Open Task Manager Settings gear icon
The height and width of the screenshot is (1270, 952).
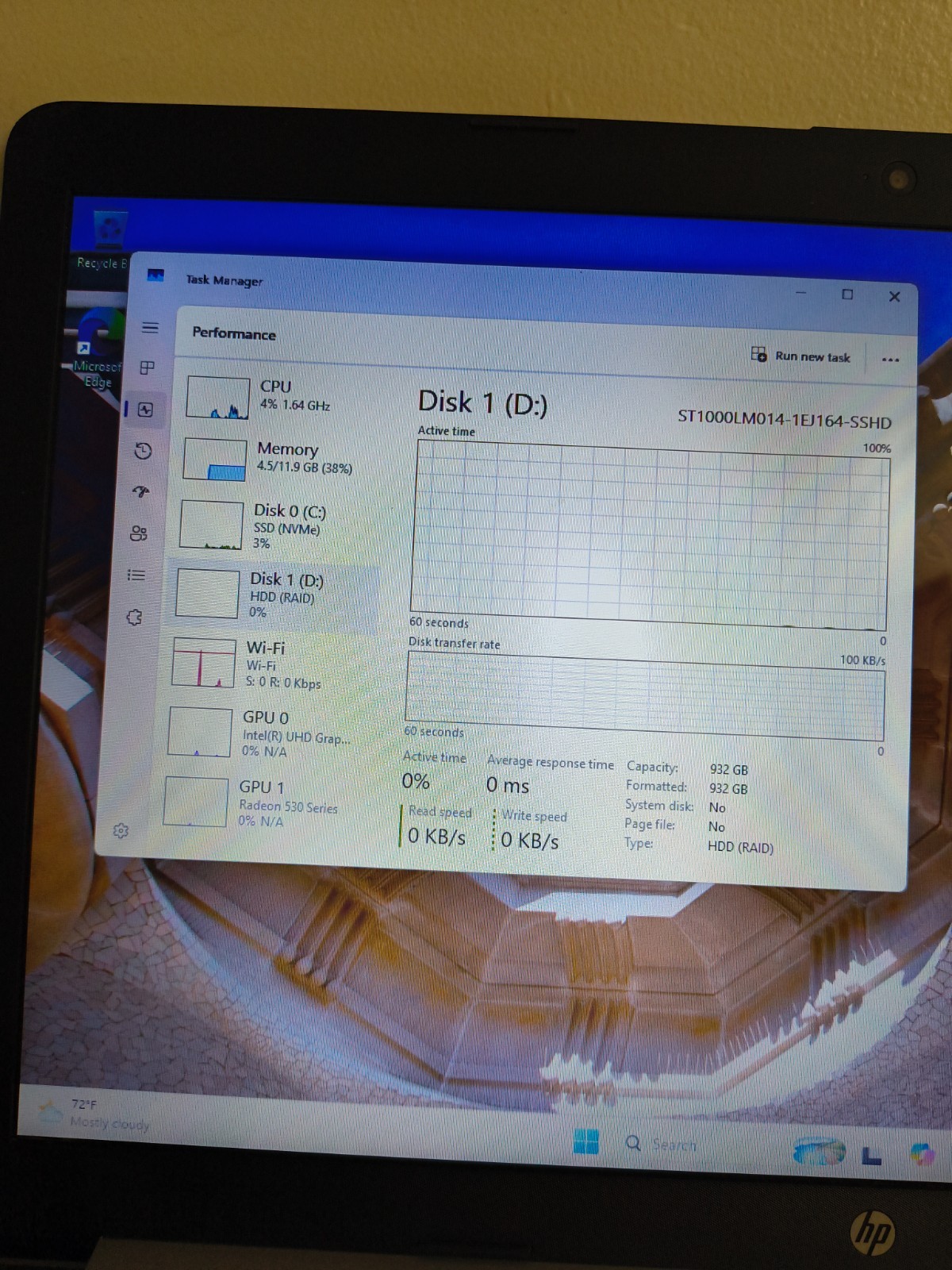121,830
